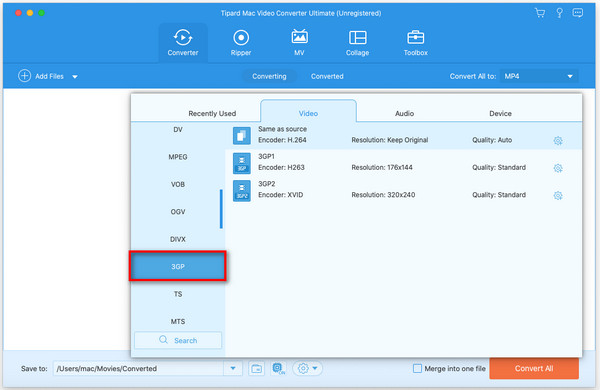
Task: Choose the MTS format category
Action: [178, 321]
